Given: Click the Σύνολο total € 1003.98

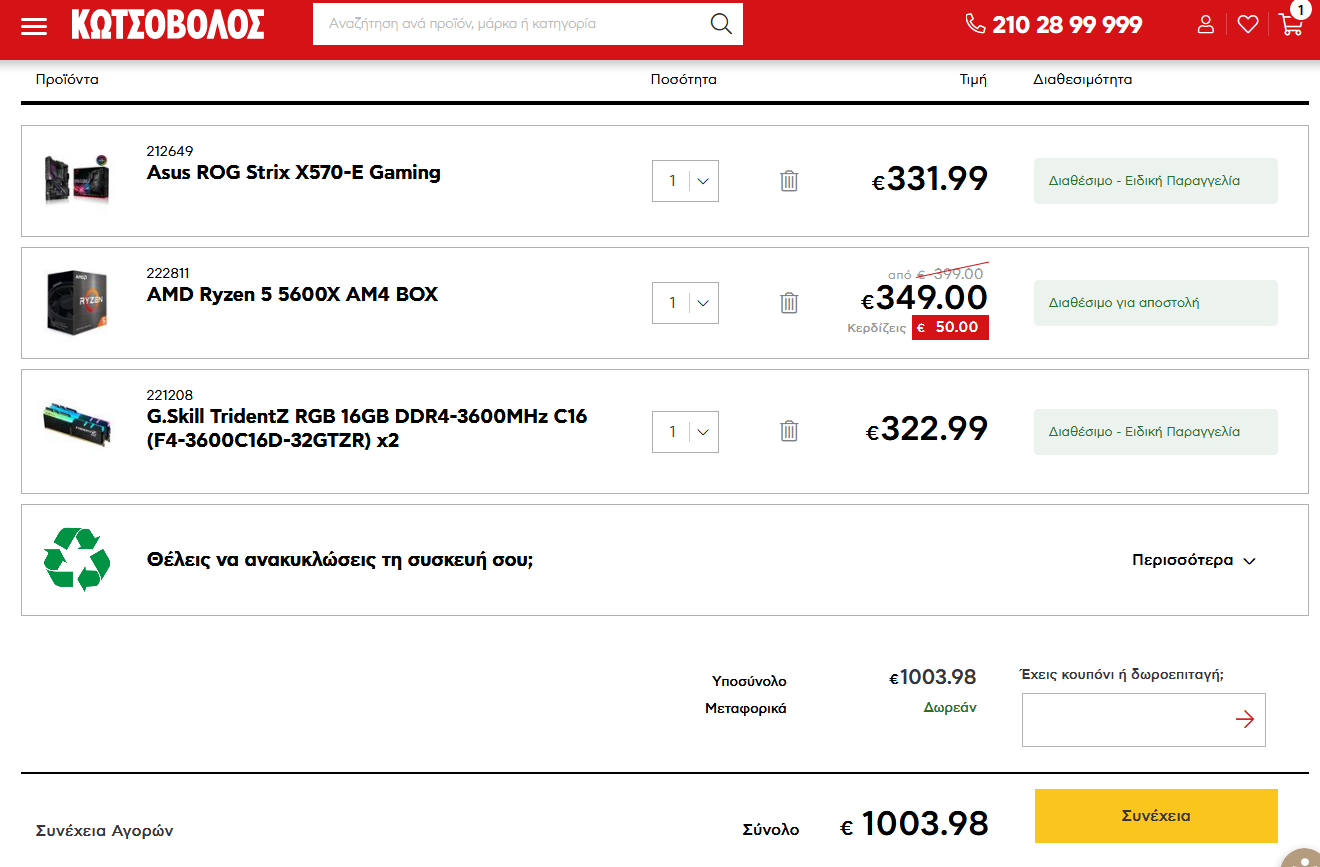Looking at the screenshot, I should tap(914, 824).
